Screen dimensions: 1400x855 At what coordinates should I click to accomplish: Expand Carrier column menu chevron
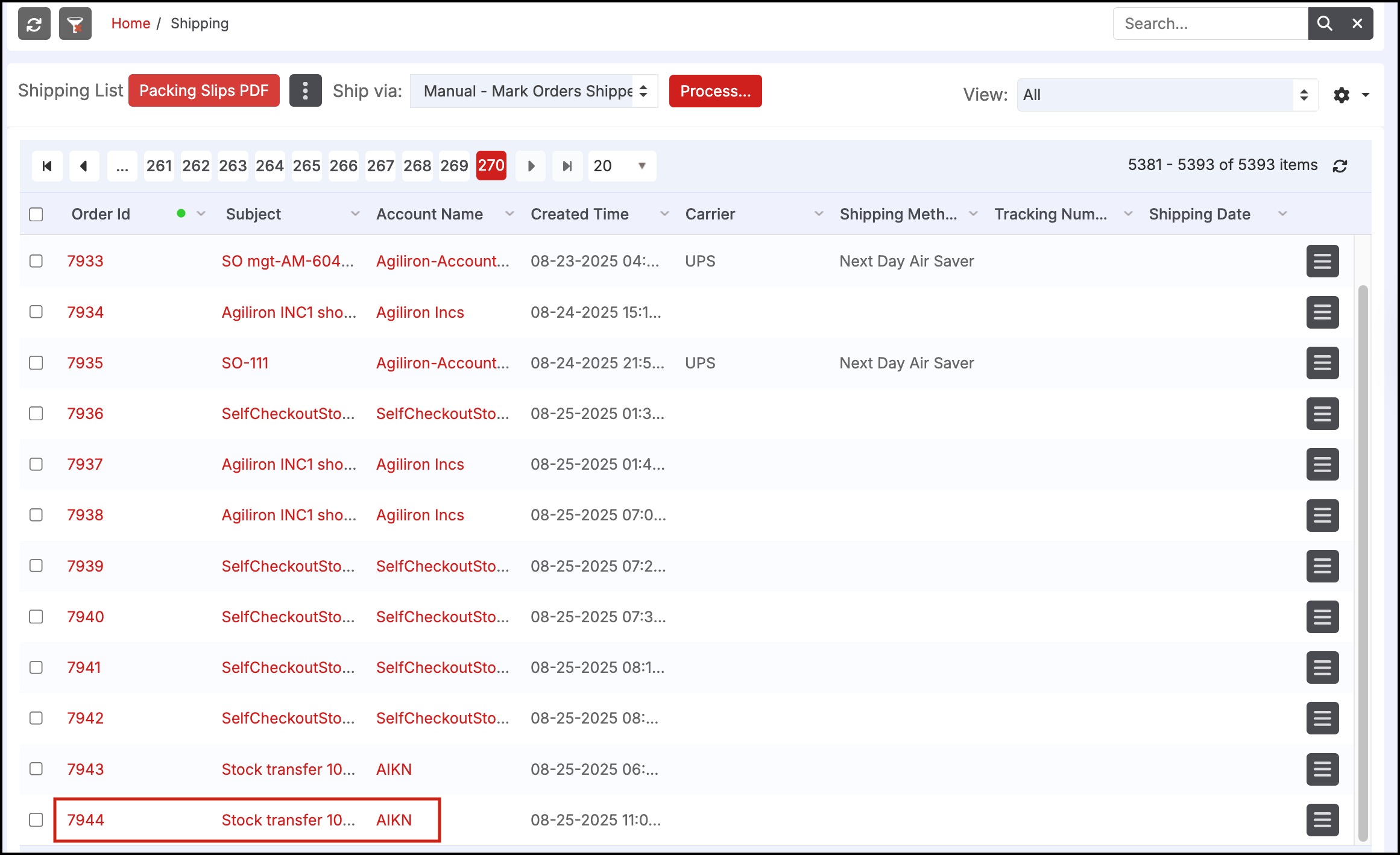[x=819, y=214]
